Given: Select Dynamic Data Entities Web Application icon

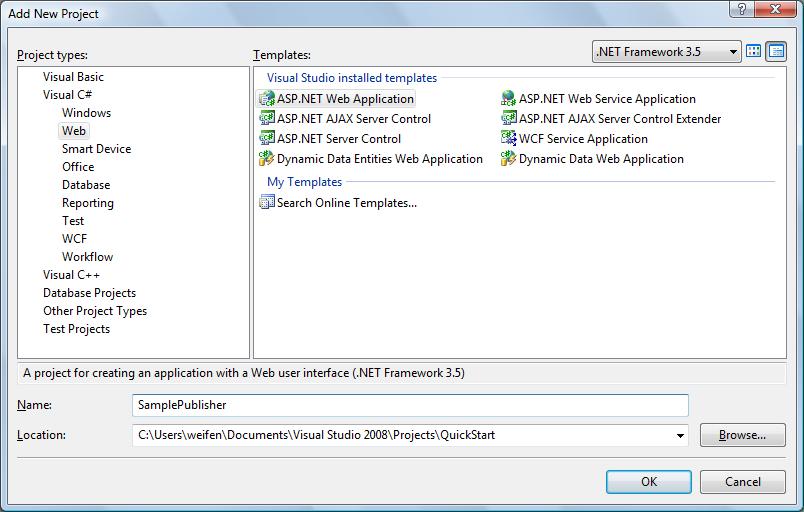Looking at the screenshot, I should point(267,159).
